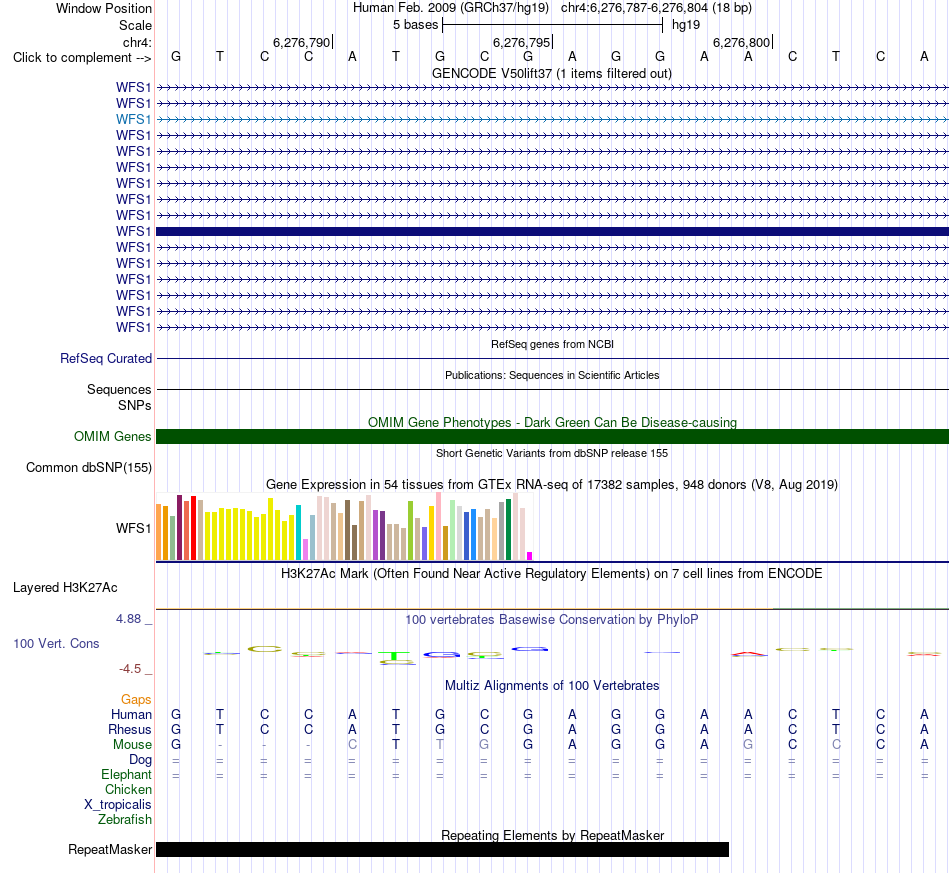Open the GENCODE V50lift37 track title
The width and height of the screenshot is (950, 873).
pyautogui.click(x=552, y=74)
